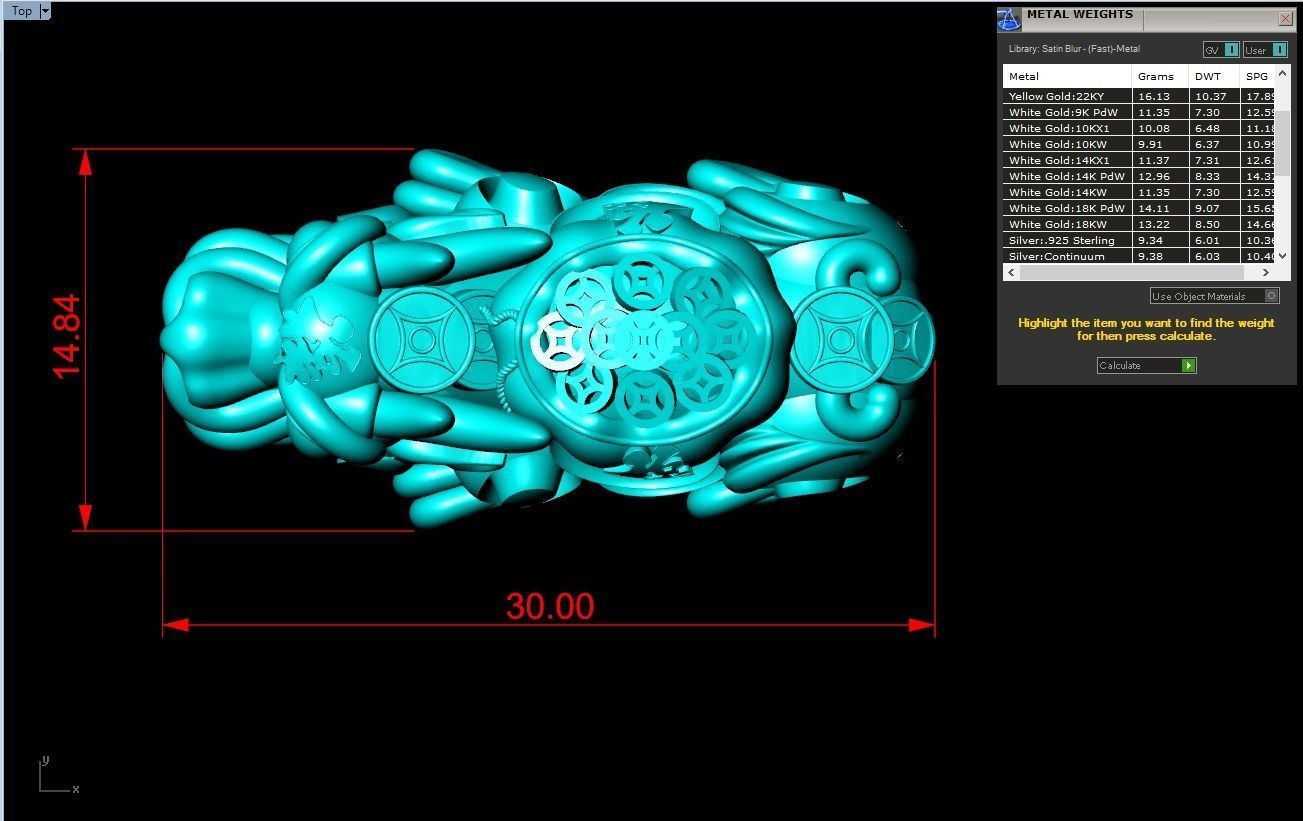Close the Metal Weights panel

tap(1285, 18)
